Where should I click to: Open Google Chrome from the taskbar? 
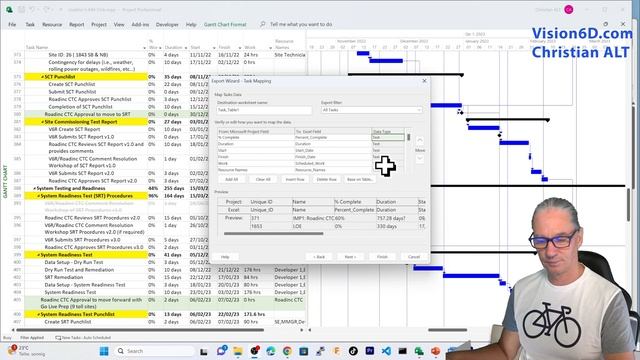pos(287,351)
